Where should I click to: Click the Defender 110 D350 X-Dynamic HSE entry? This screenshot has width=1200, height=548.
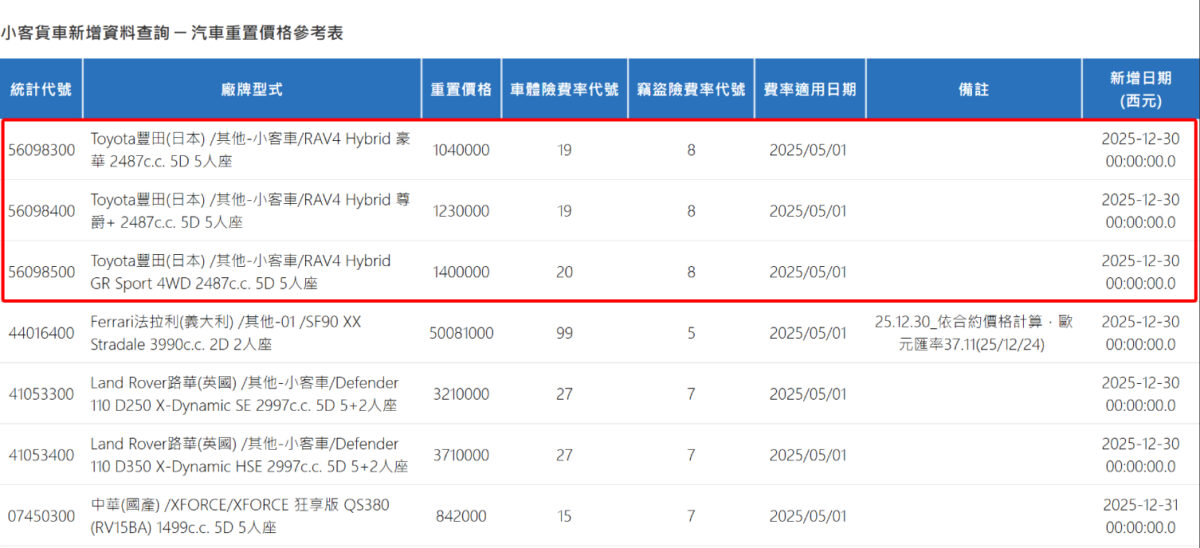pos(249,455)
